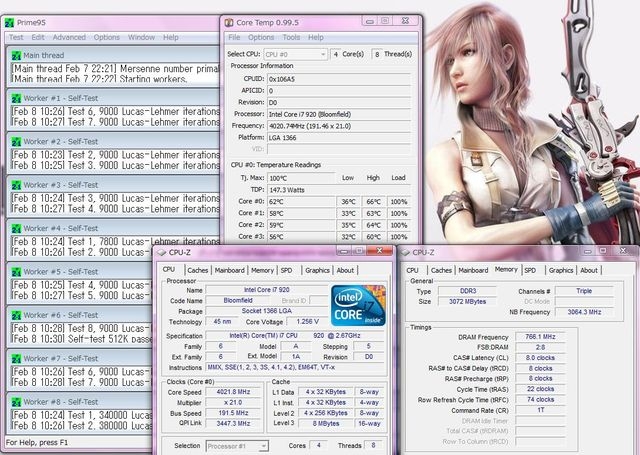Switch to Memory tab in left CPU-Z
The image size is (640, 455).
click(262, 270)
